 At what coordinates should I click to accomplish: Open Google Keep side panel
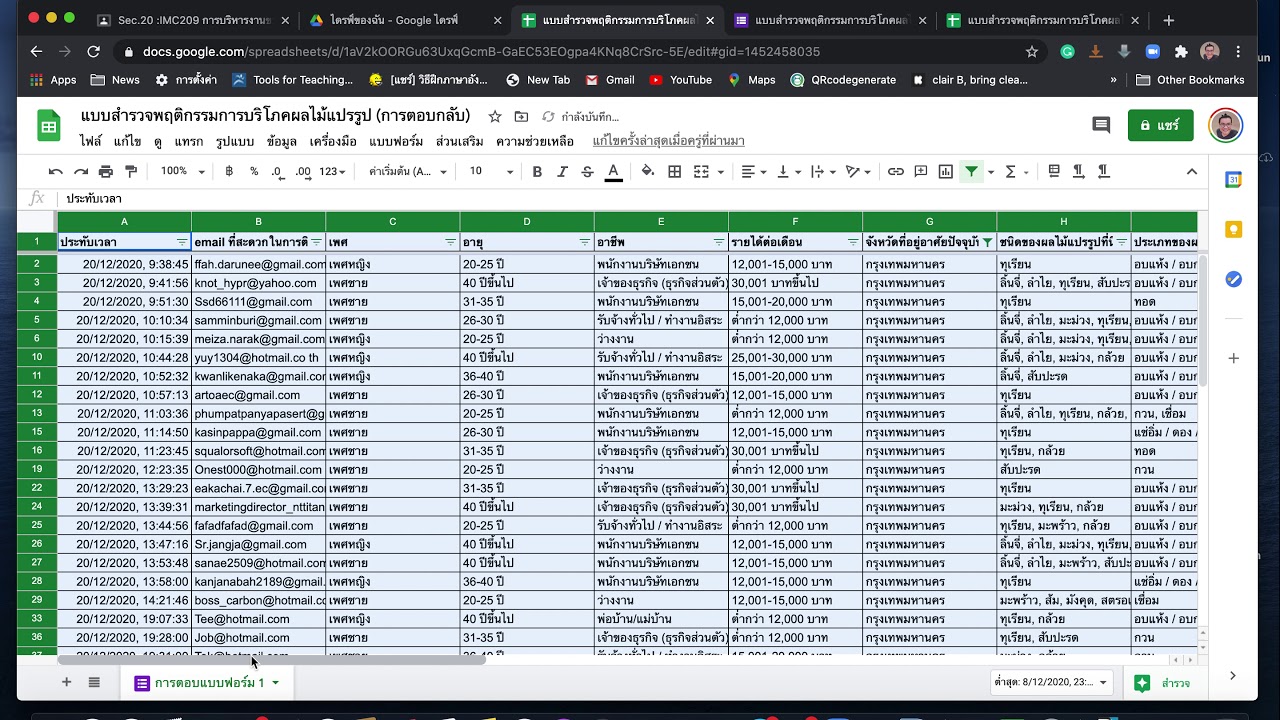[x=1234, y=230]
